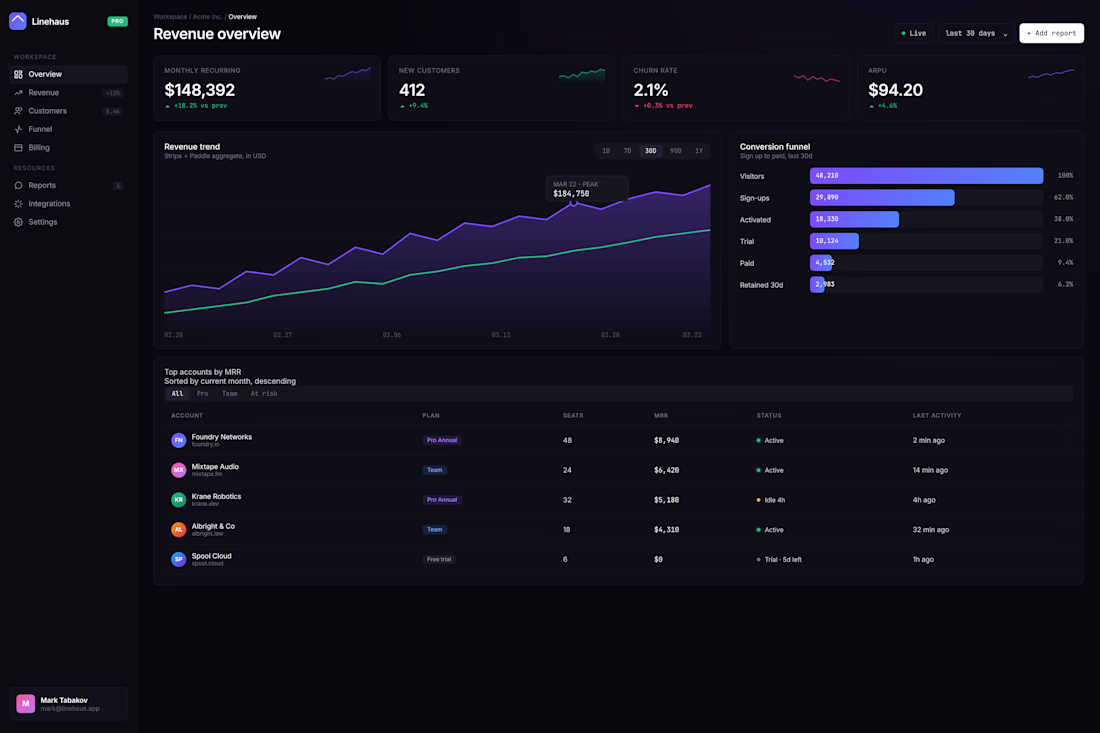Image resolution: width=1100 pixels, height=733 pixels.
Task: Select the 1Y range on Revenue trend
Action: pos(699,151)
